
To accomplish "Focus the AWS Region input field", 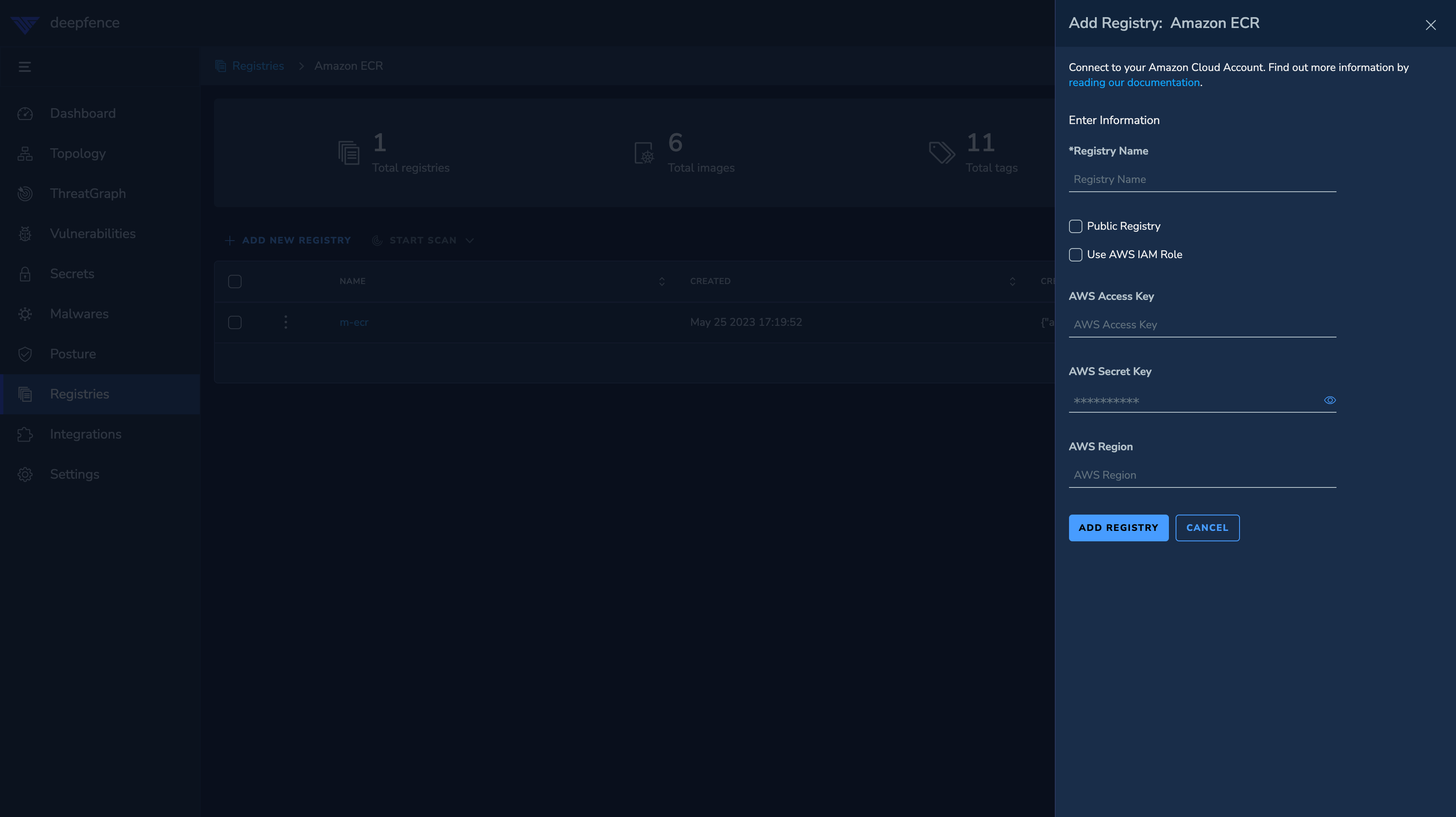I will (x=1202, y=475).
